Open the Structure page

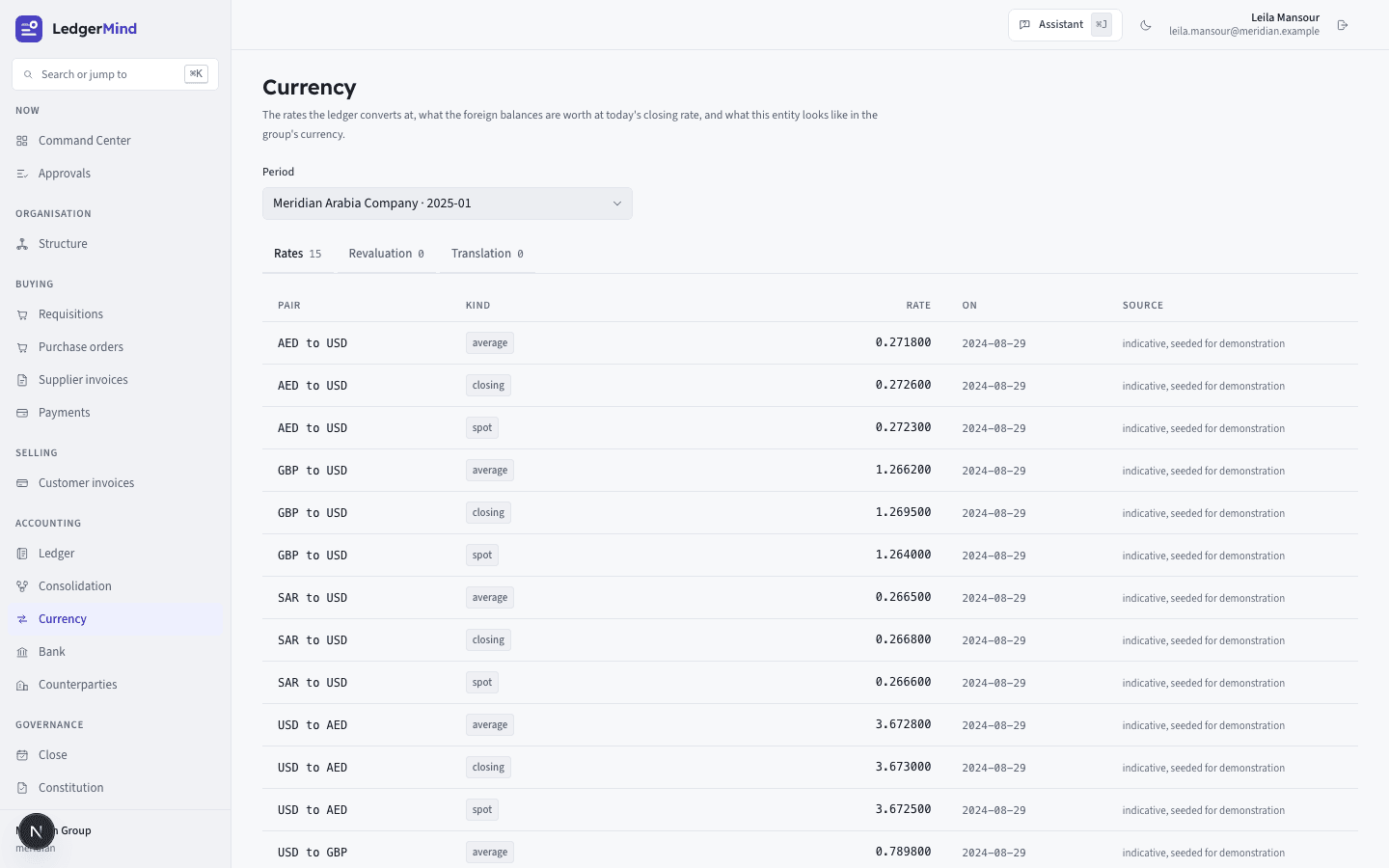click(x=116, y=244)
